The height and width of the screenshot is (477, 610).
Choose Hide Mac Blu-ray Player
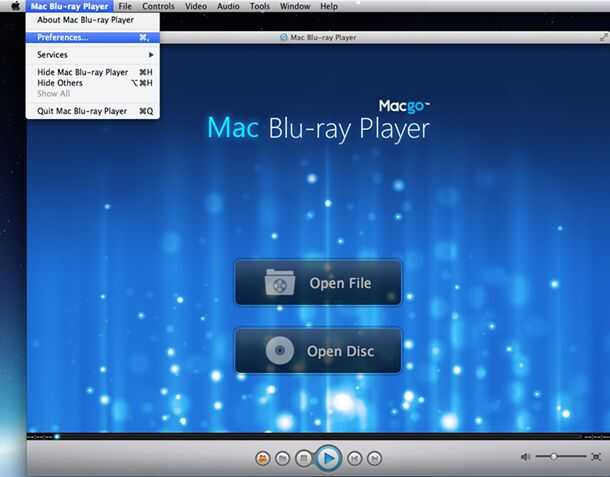click(93, 72)
